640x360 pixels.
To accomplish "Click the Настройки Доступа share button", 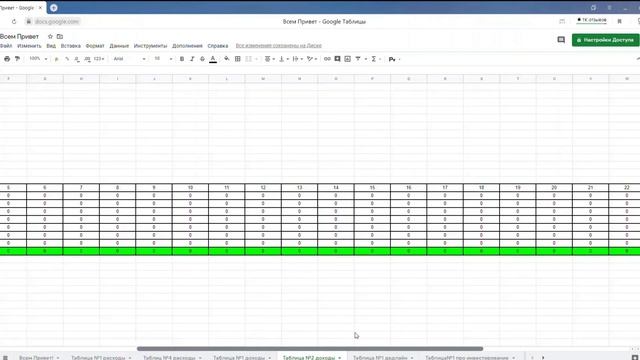I will [x=605, y=40].
